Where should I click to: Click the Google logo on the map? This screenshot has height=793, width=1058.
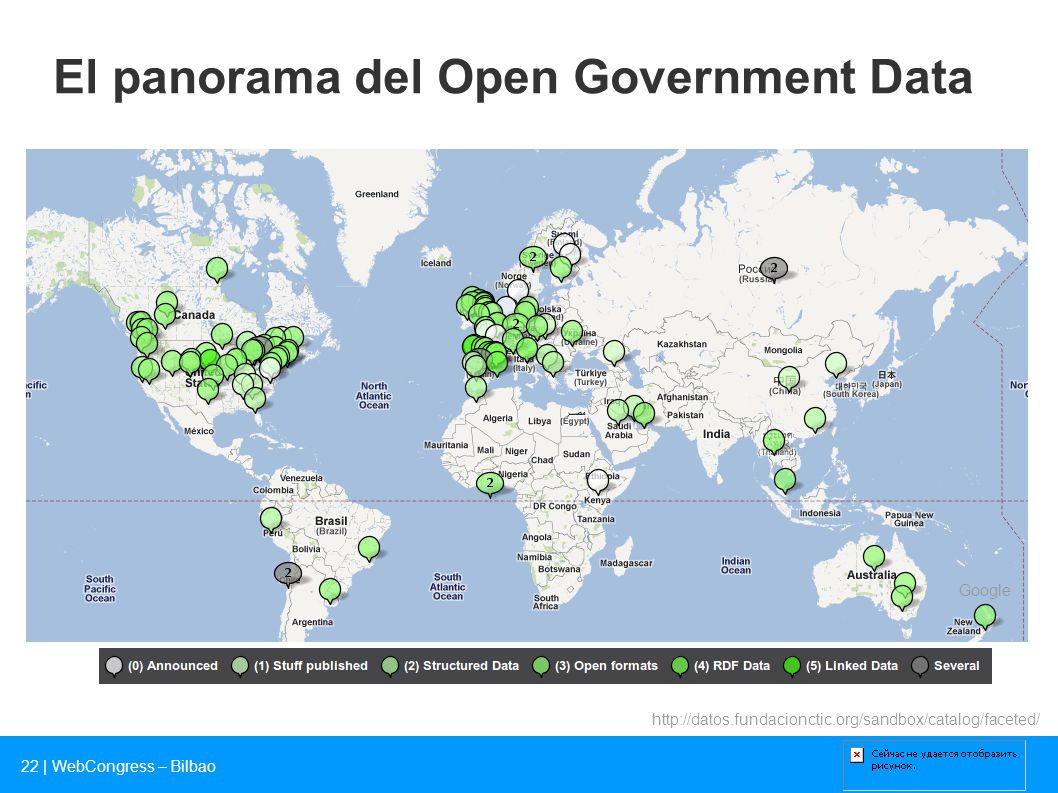click(984, 590)
